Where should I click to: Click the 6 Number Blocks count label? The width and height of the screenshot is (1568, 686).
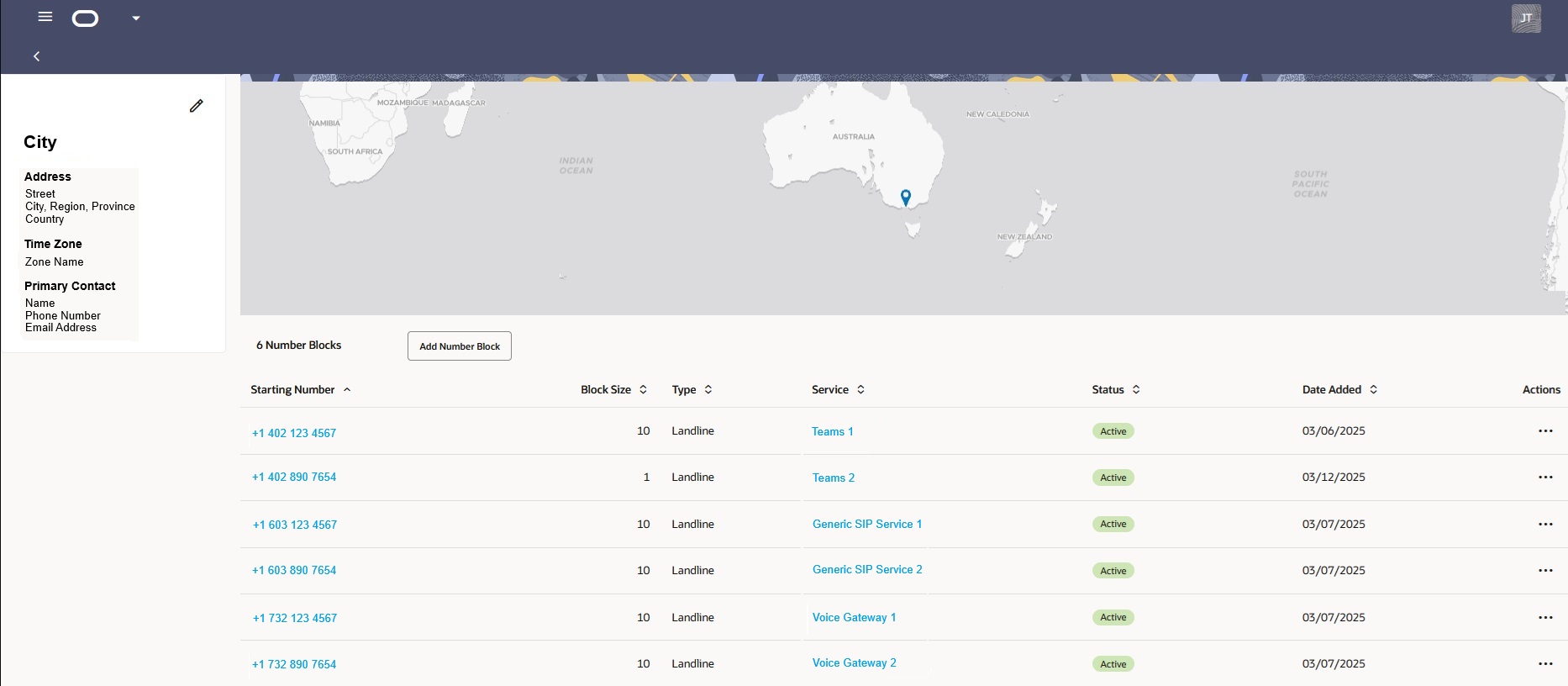tap(298, 346)
